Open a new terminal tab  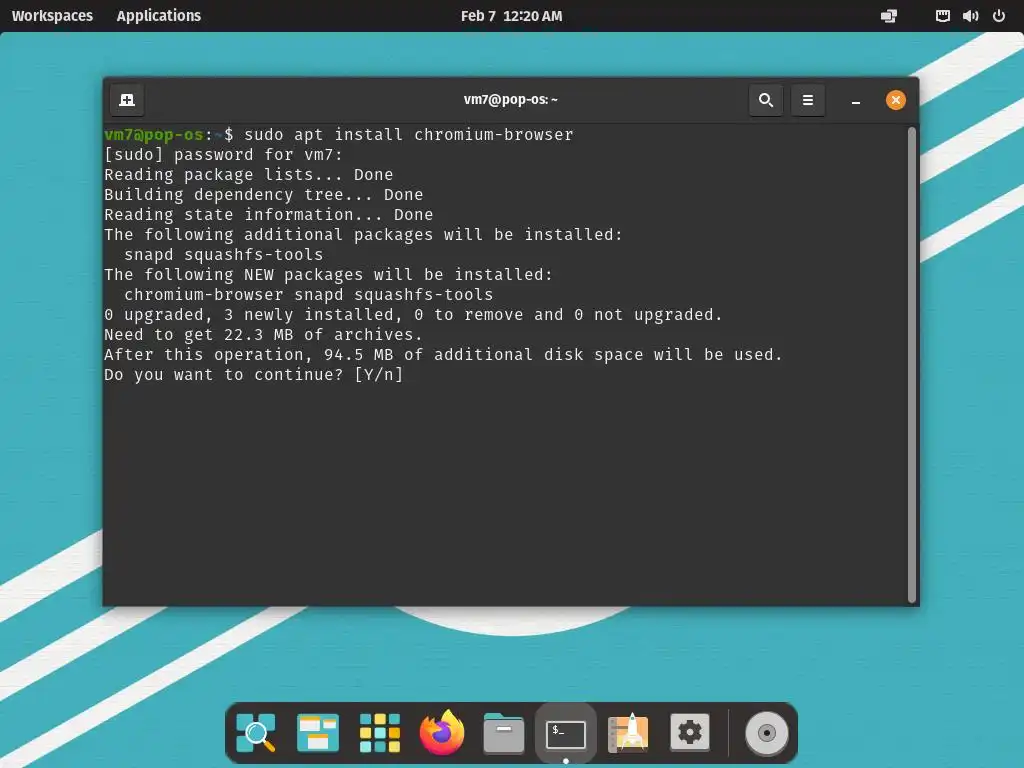pos(127,100)
